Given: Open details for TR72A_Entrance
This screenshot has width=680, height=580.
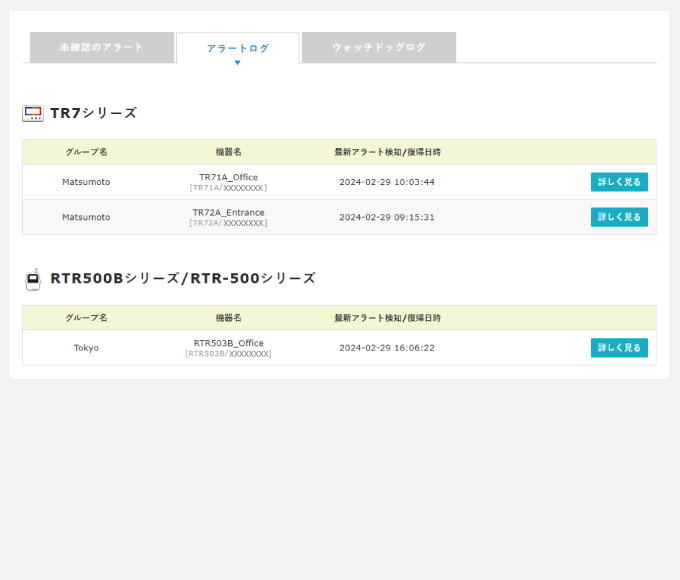Looking at the screenshot, I should (x=619, y=217).
